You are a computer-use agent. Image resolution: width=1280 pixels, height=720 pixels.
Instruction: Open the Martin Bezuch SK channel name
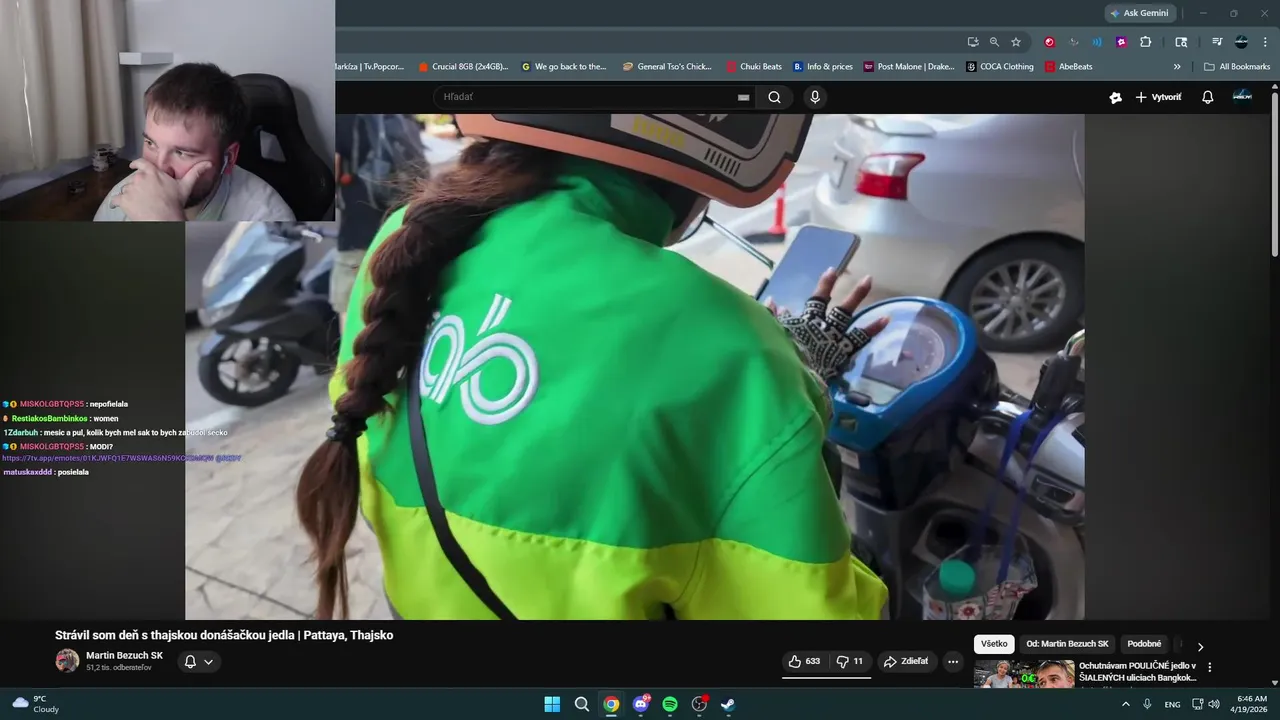point(124,656)
